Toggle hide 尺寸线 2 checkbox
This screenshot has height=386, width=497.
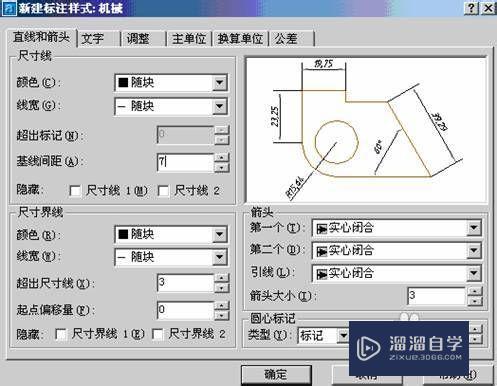163,191
